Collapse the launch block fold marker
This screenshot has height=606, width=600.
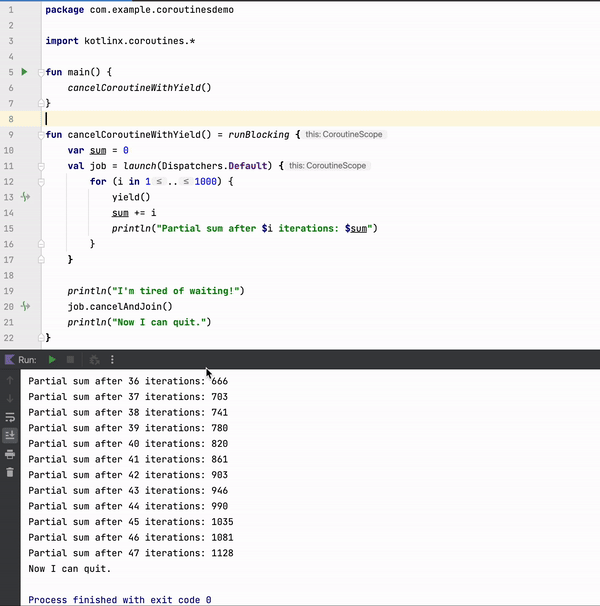click(x=41, y=165)
